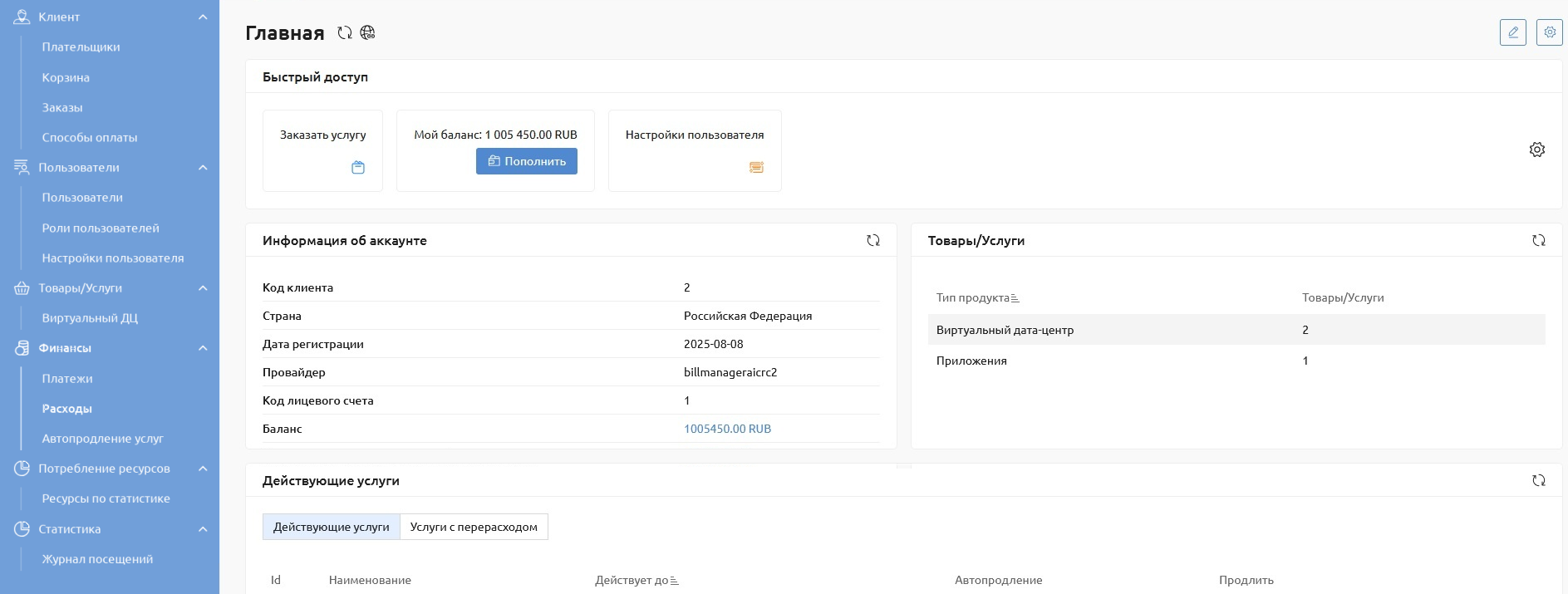Open Роли пользователей in sidebar
The height and width of the screenshot is (594, 1568).
tap(101, 228)
